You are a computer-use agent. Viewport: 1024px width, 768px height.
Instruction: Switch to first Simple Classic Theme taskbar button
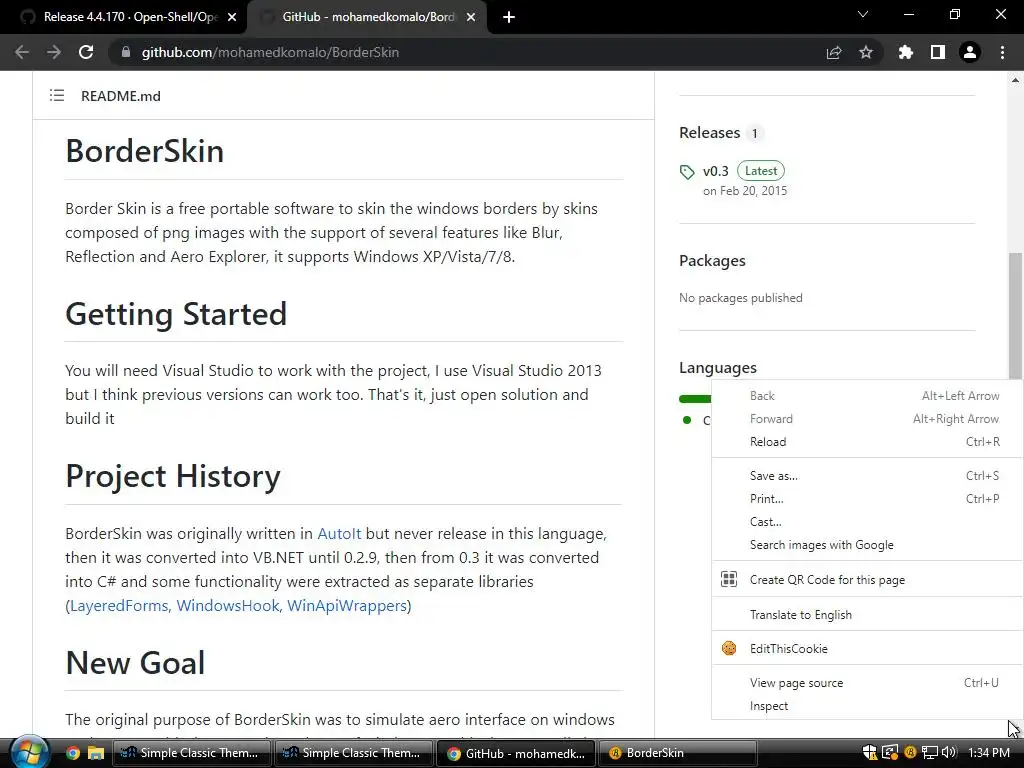pos(190,753)
